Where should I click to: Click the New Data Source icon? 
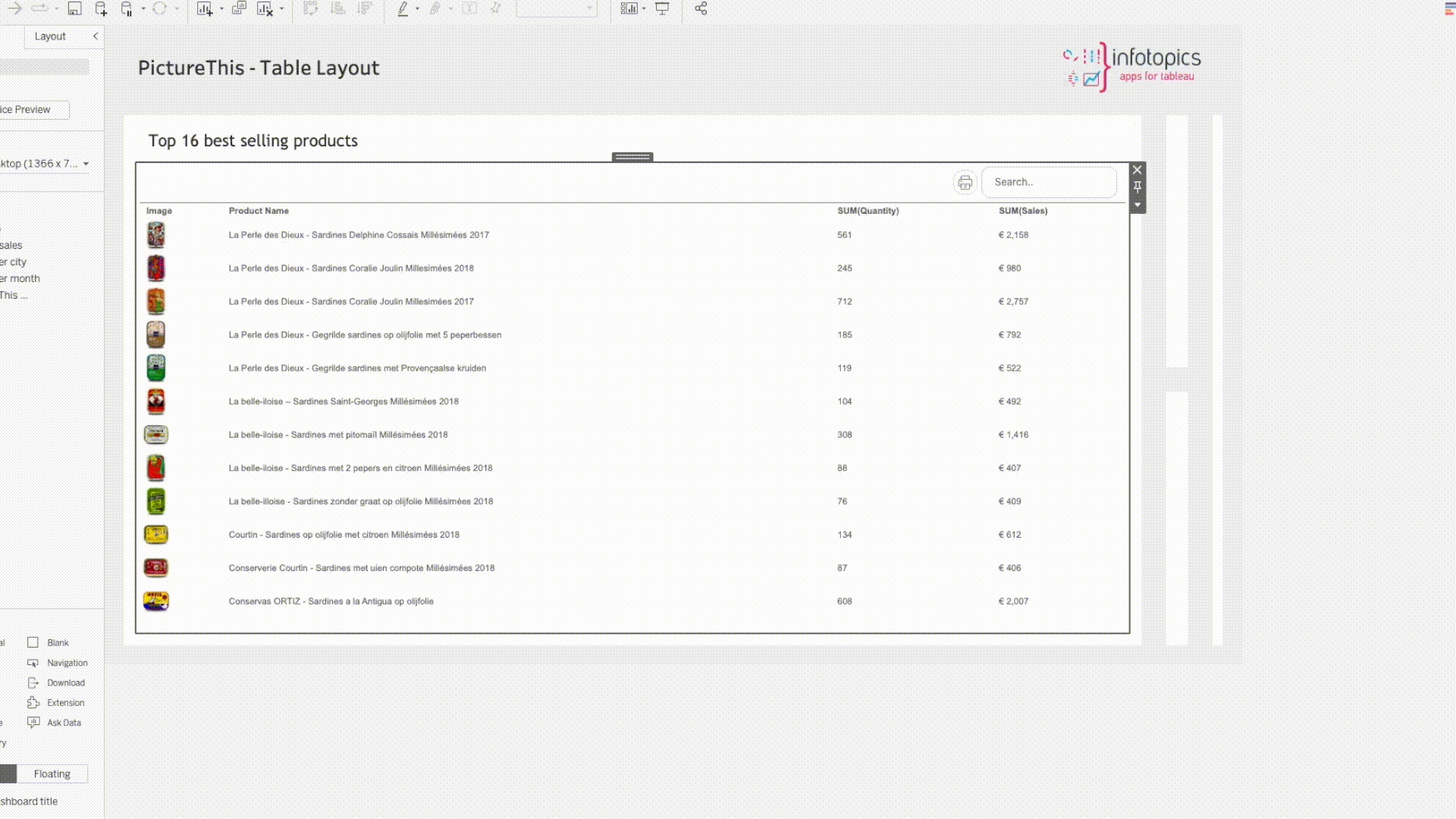[x=101, y=8]
